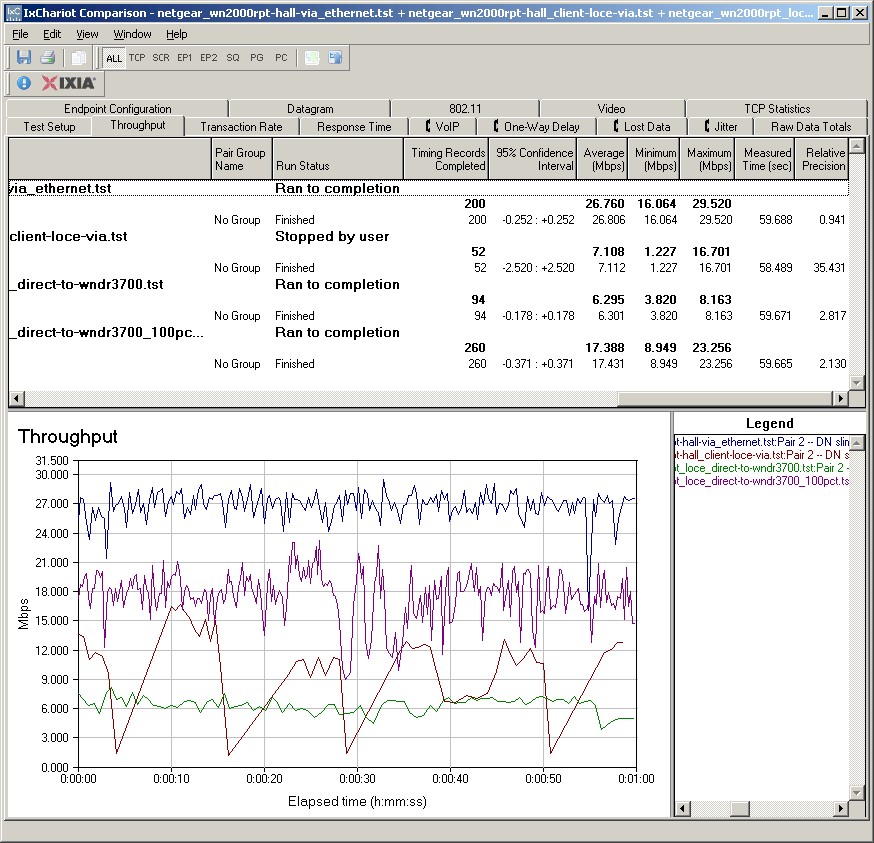This screenshot has height=843, width=874.
Task: Open the Help menu
Action: coord(177,34)
